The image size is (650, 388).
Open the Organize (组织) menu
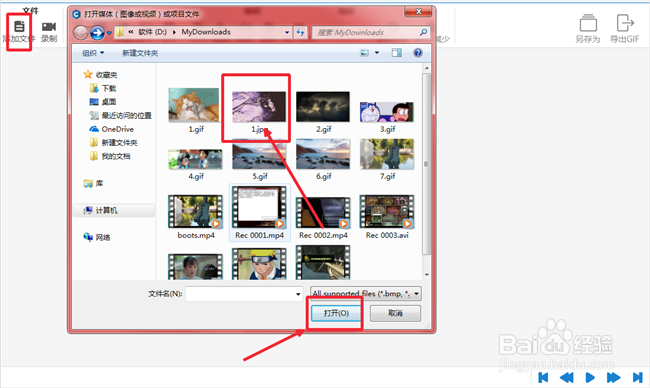[x=93, y=53]
